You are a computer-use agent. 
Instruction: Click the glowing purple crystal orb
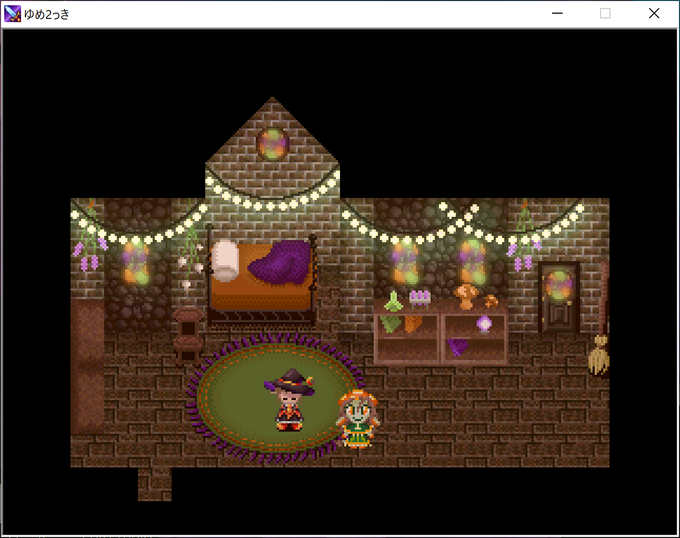[484, 324]
